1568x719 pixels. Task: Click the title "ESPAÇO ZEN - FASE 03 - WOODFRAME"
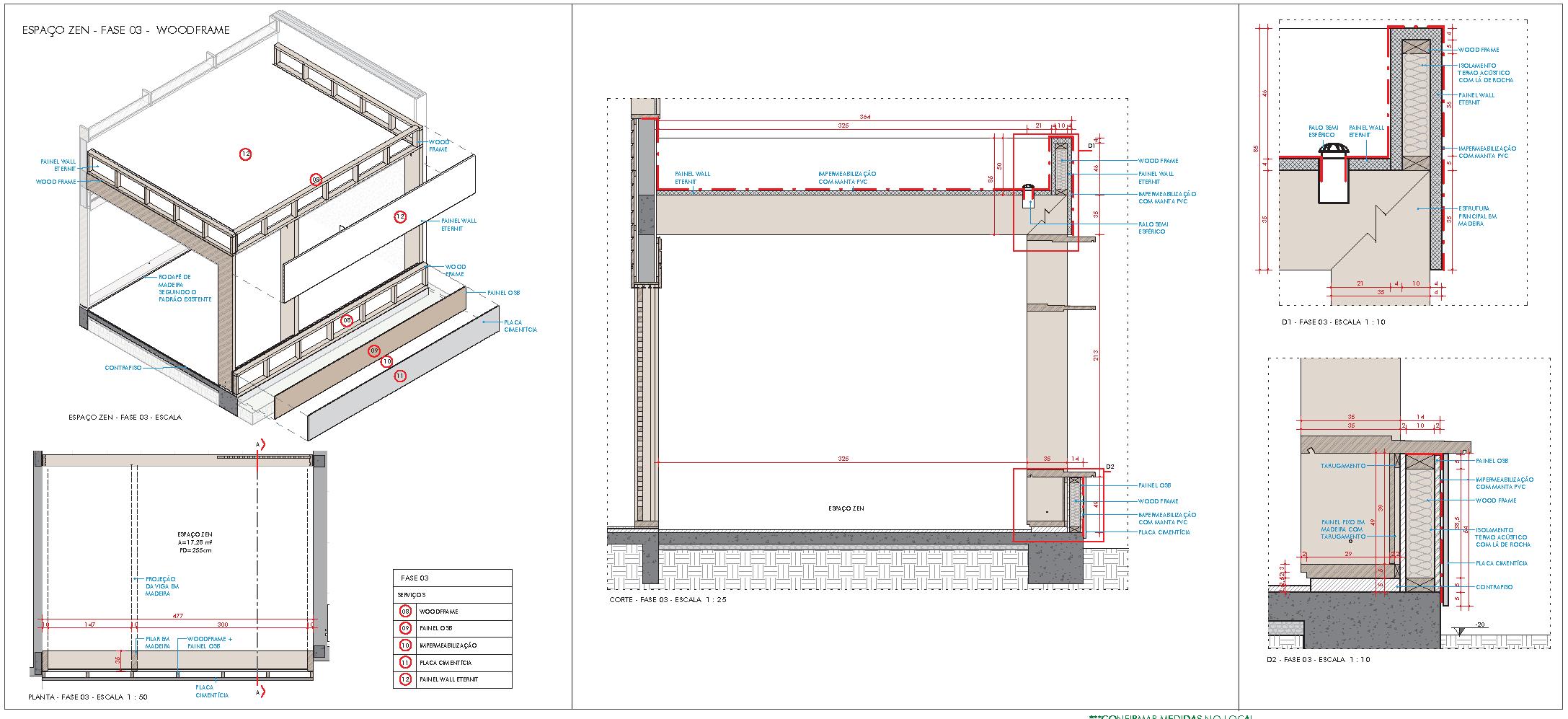pyautogui.click(x=126, y=30)
